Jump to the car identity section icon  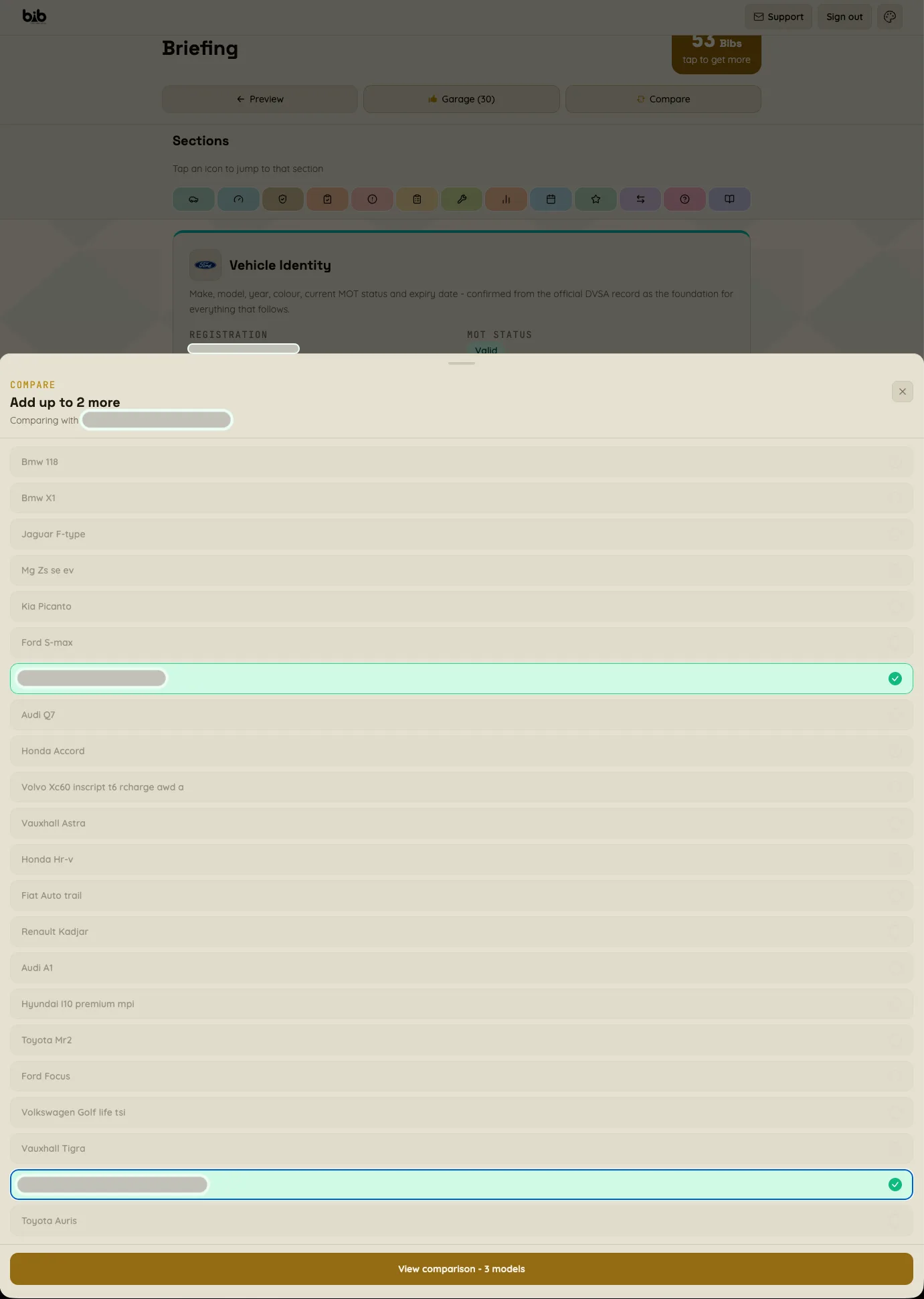(x=193, y=199)
